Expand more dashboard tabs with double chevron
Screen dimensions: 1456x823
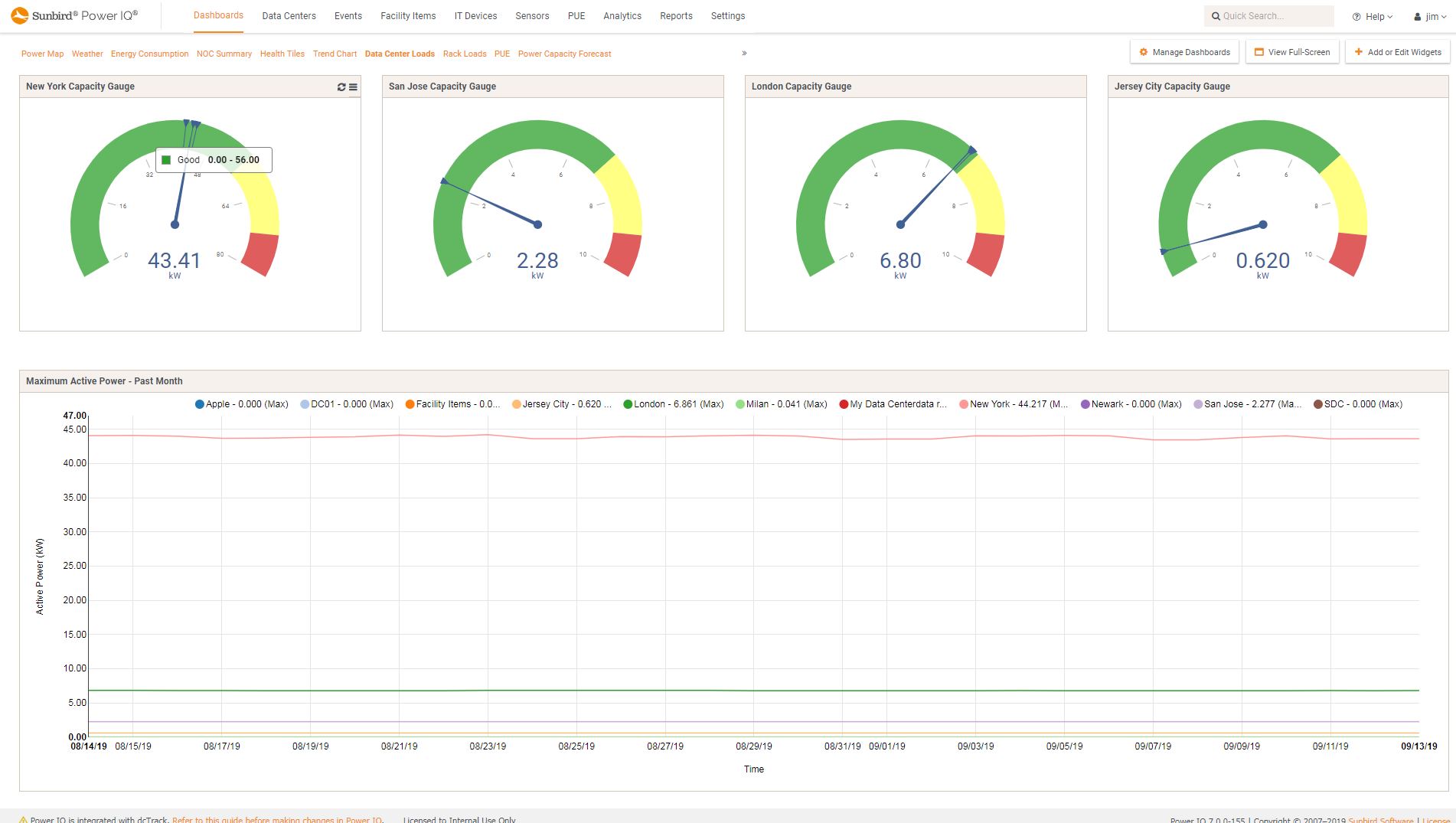pyautogui.click(x=744, y=54)
